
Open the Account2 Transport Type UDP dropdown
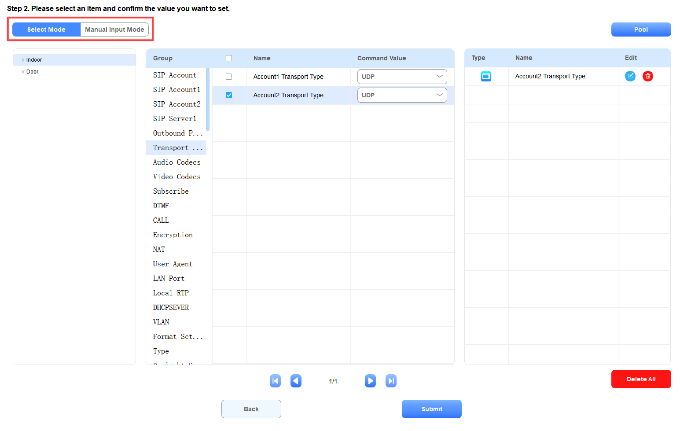[x=401, y=95]
